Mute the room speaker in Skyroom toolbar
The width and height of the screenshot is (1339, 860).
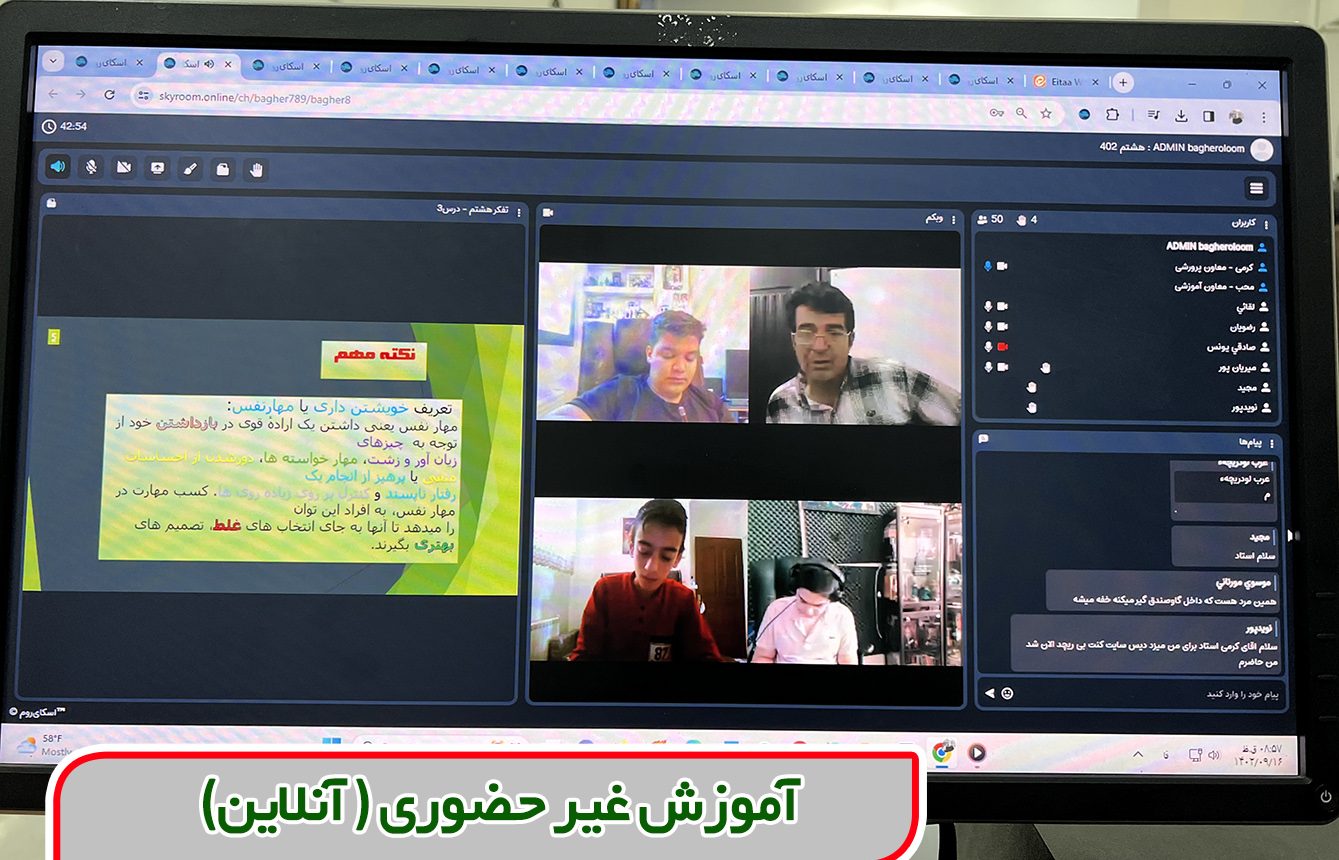(58, 166)
